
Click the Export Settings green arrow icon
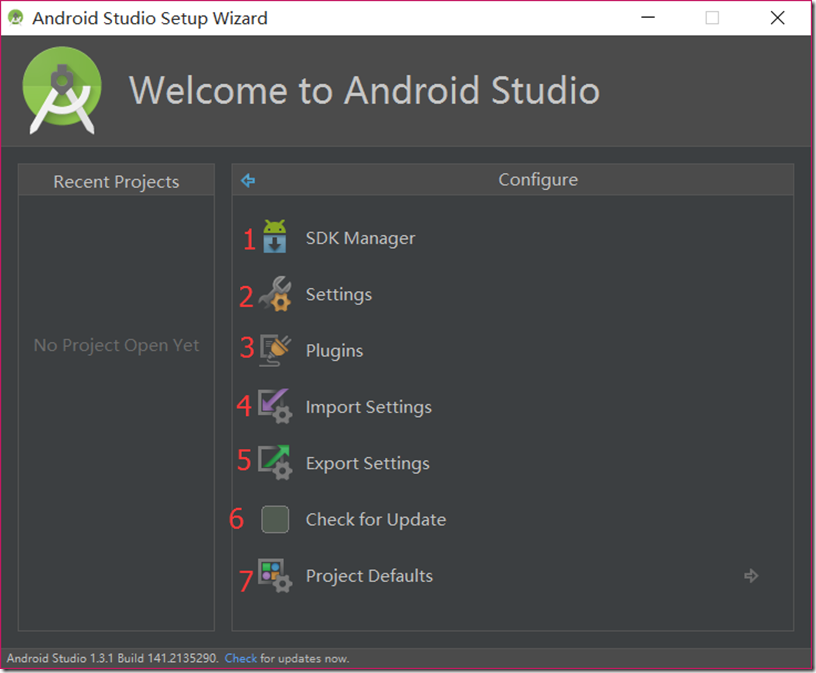pos(274,463)
